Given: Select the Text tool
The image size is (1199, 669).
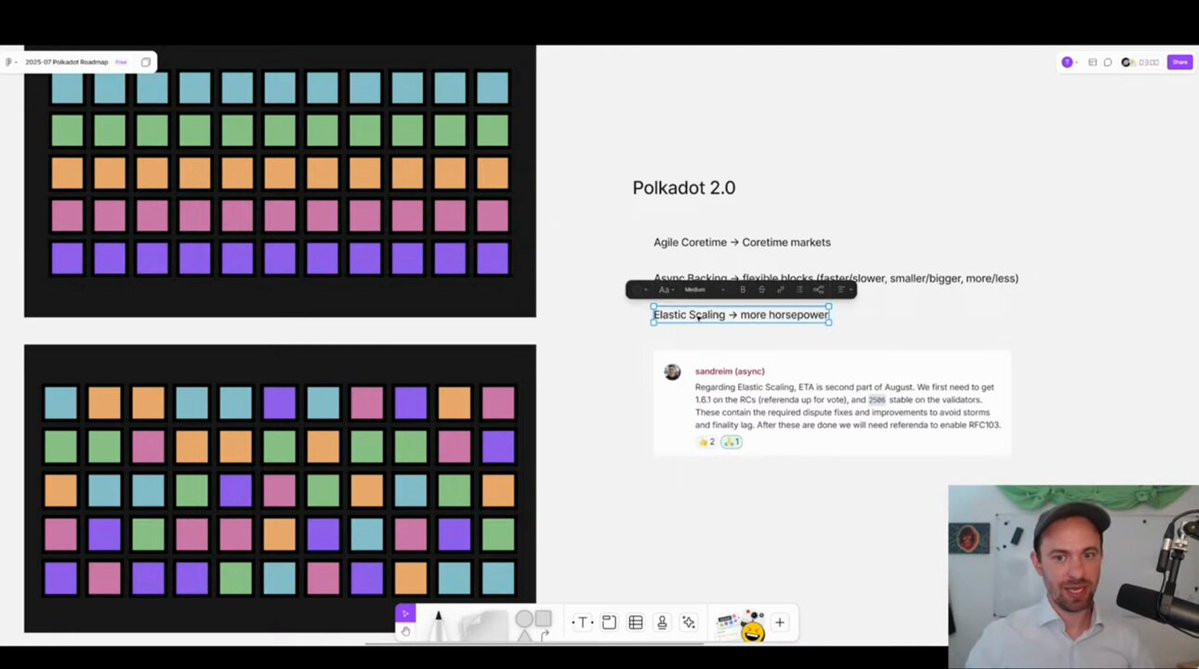Looking at the screenshot, I should [583, 622].
